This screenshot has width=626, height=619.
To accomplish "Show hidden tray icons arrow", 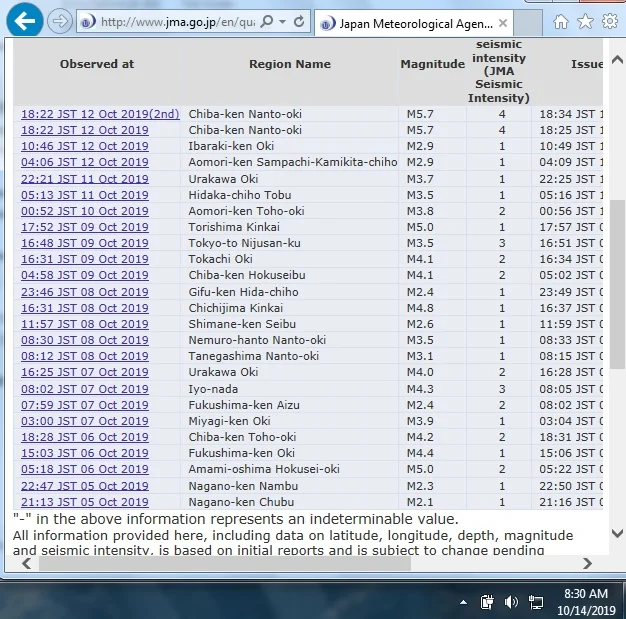I will click(x=463, y=602).
